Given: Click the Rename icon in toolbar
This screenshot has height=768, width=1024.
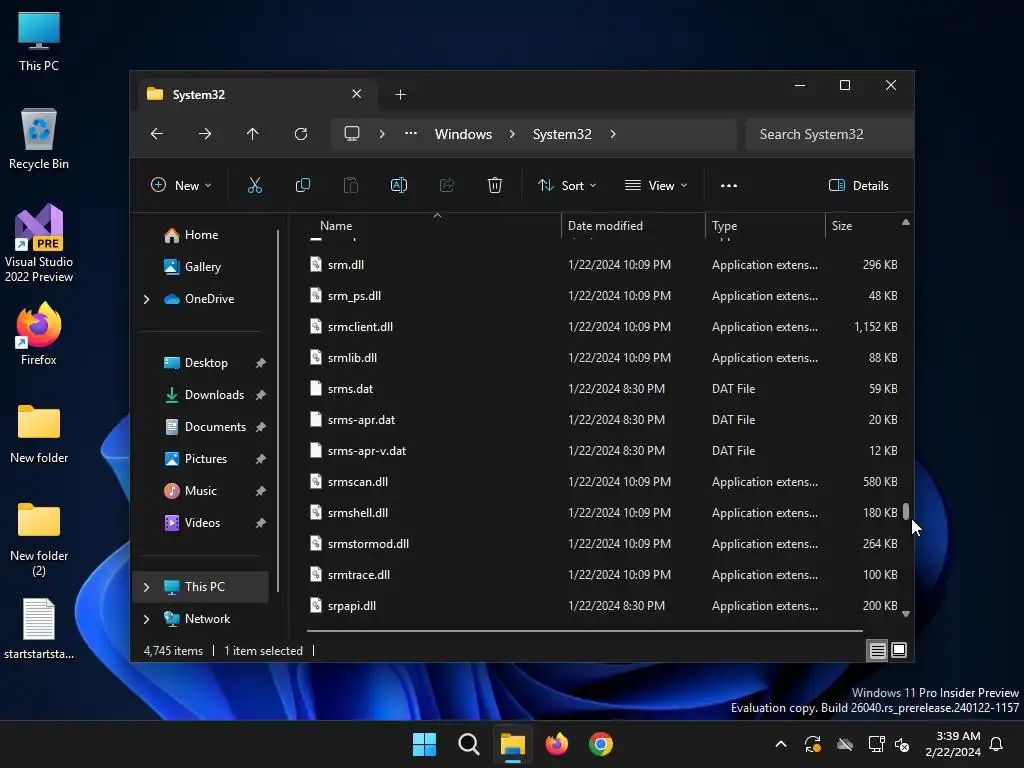Looking at the screenshot, I should coord(399,185).
